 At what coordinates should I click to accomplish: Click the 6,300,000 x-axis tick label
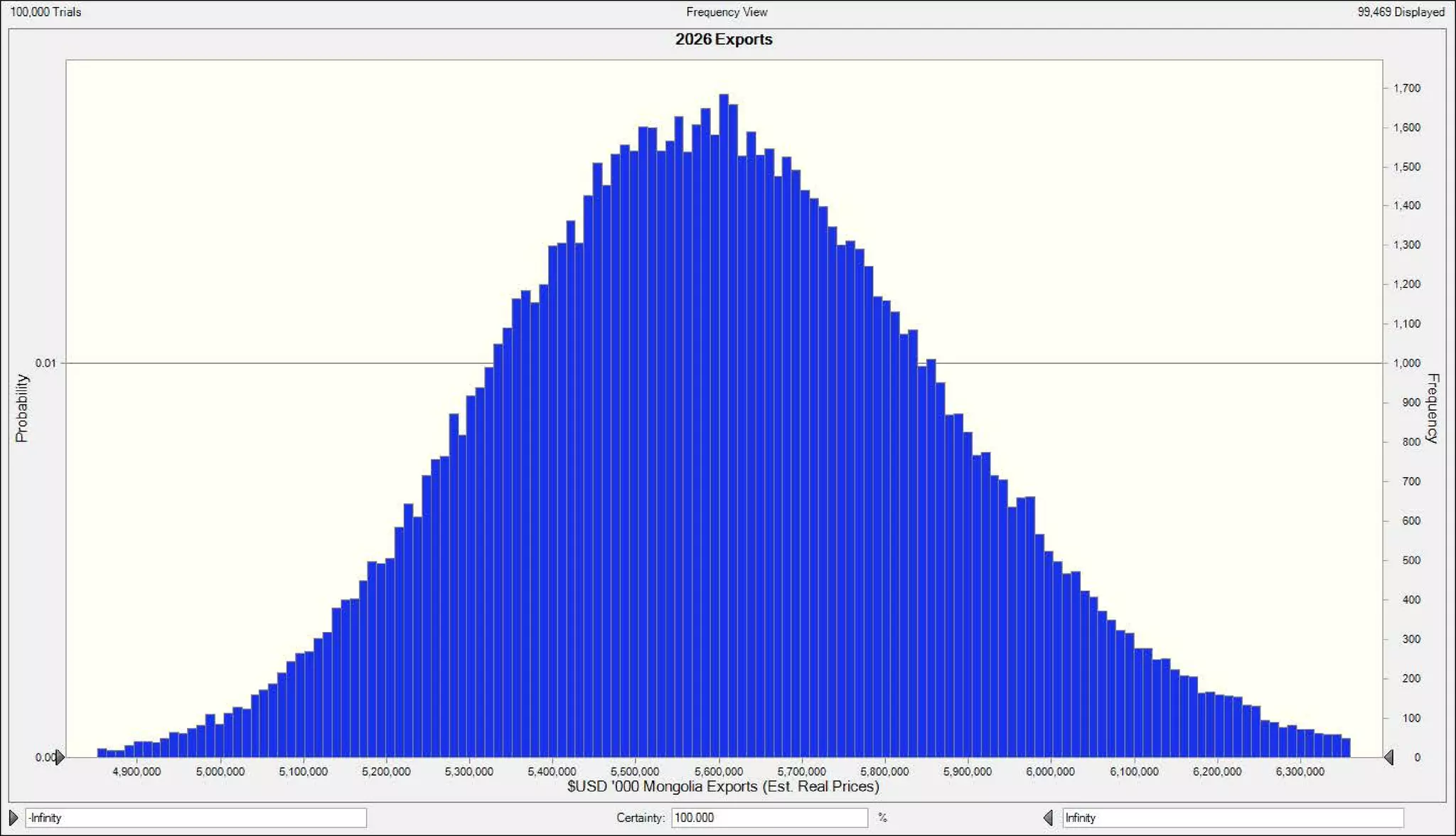pos(1300,771)
